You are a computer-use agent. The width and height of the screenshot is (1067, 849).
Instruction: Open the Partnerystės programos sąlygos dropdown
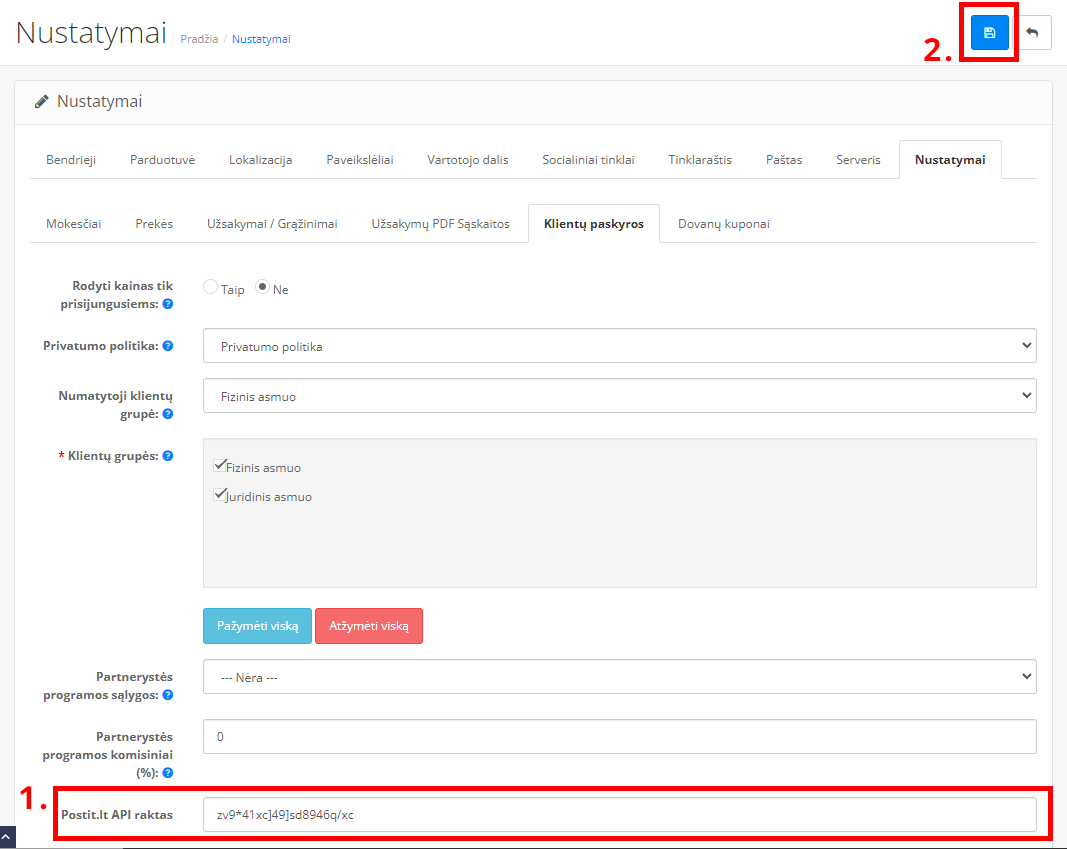(x=619, y=677)
